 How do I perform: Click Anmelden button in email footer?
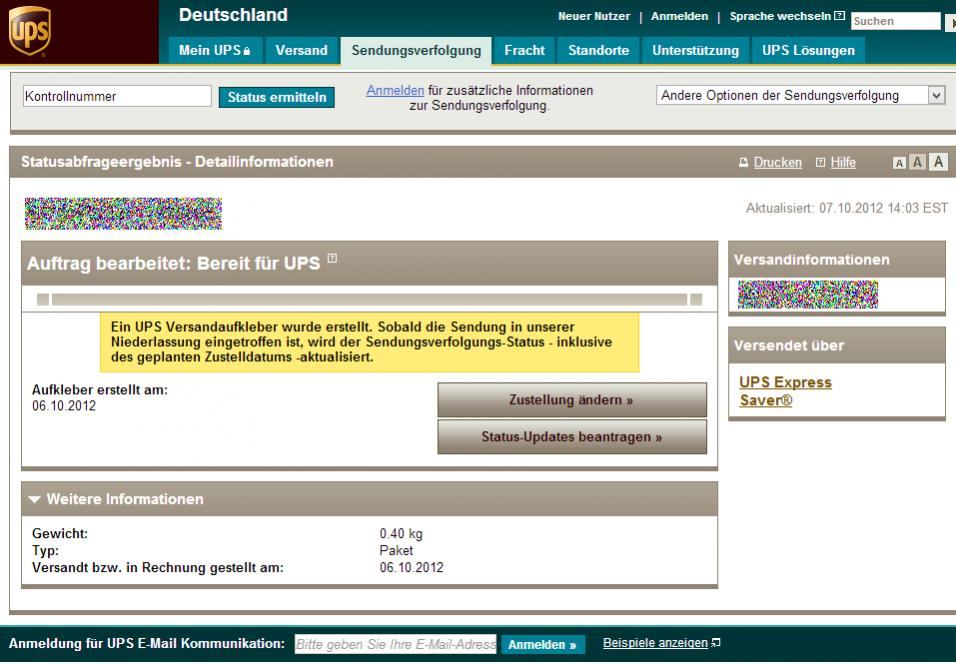(543, 644)
